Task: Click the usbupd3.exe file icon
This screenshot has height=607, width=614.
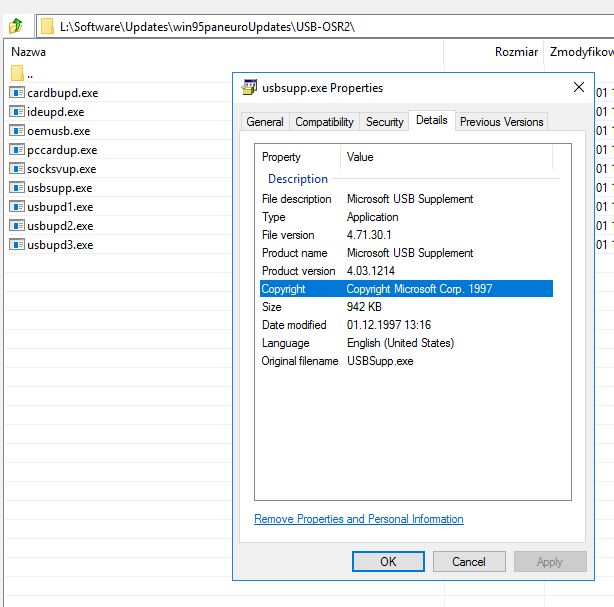Action: (17, 245)
